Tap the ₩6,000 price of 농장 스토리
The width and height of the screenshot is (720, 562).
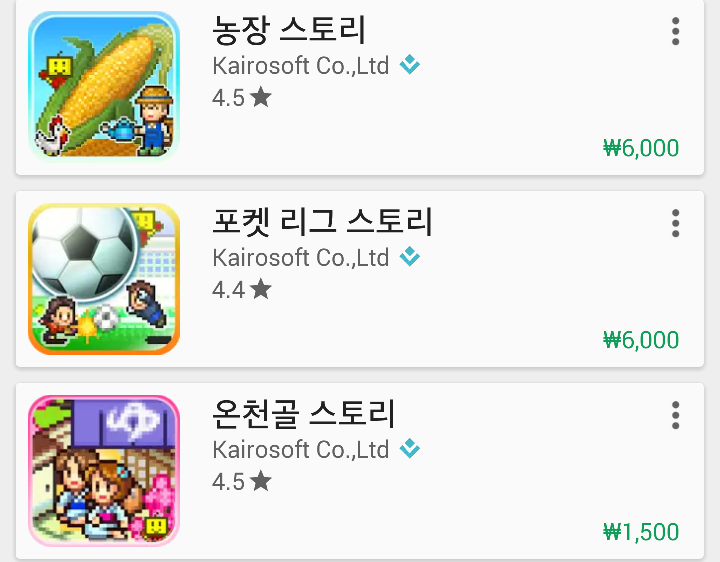pos(641,148)
